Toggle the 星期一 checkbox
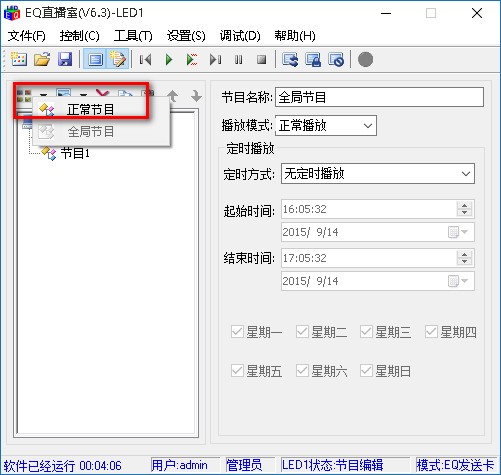501x475 pixels. coord(237,332)
